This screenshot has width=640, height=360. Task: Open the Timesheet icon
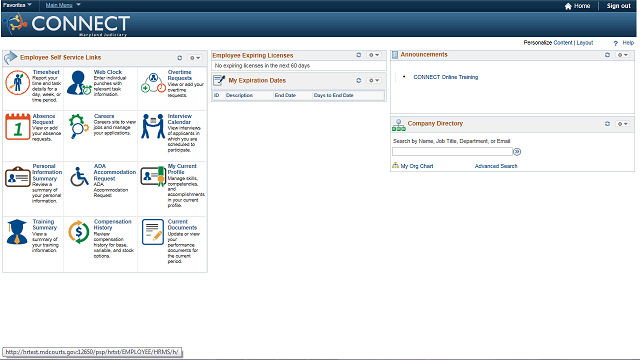pos(17,83)
